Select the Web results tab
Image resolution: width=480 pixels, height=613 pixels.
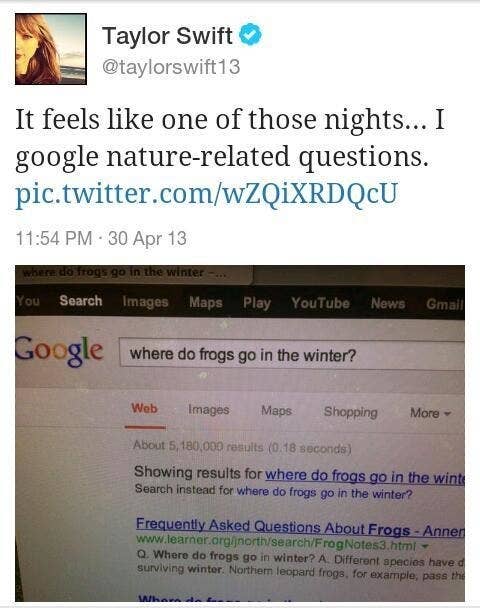(145, 409)
